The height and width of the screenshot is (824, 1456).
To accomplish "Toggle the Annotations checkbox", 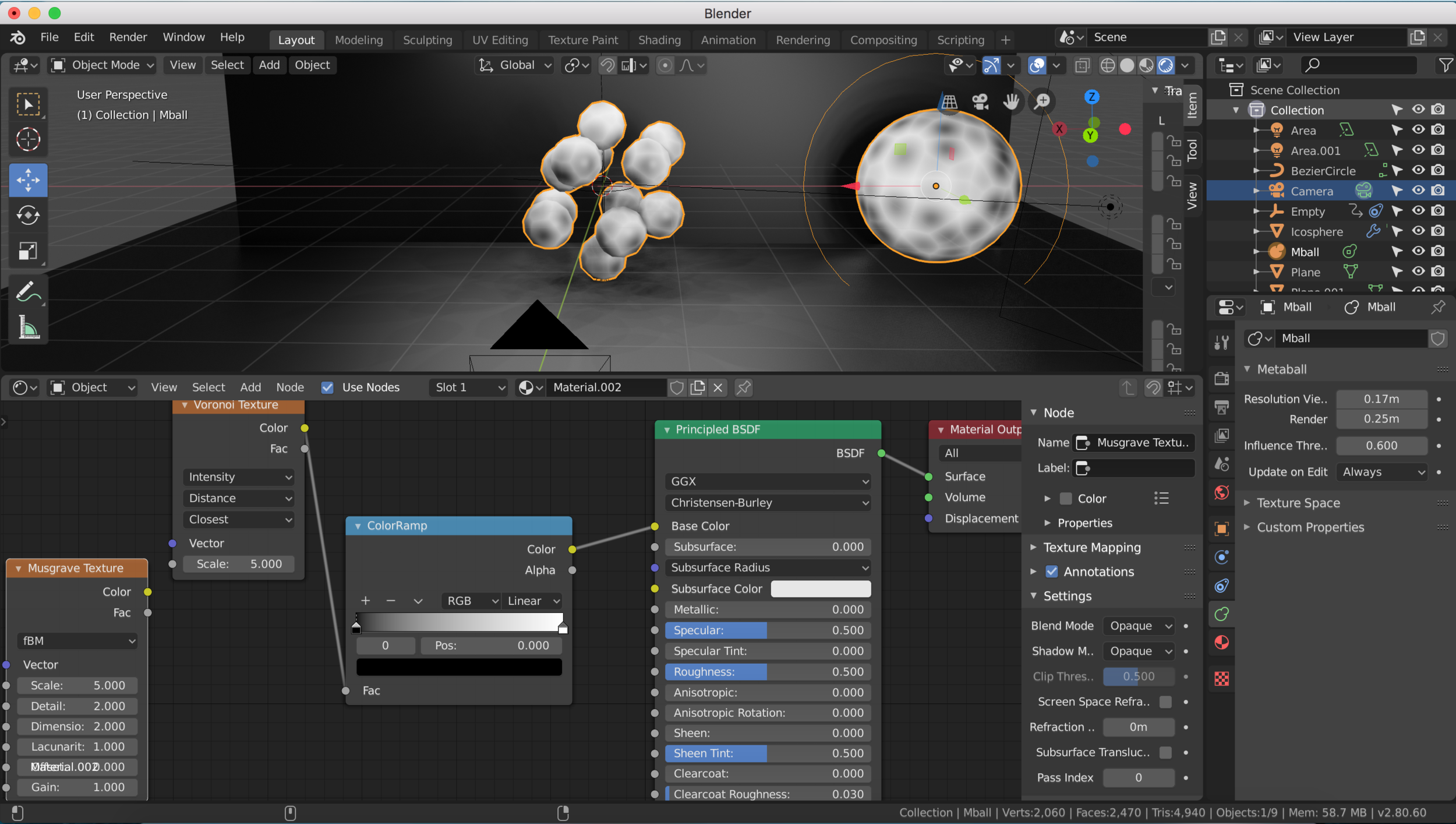I will point(1052,572).
